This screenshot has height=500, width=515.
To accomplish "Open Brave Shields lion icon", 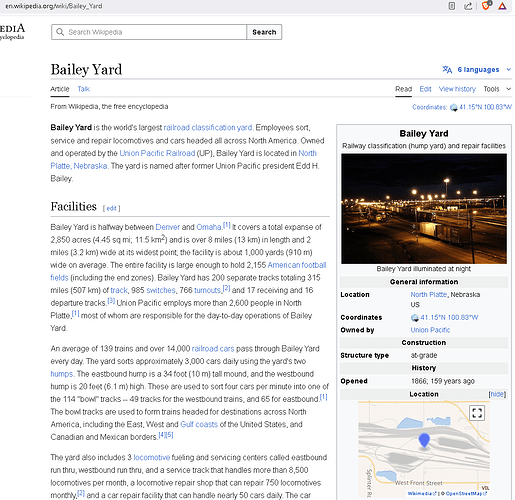I will click(486, 6).
